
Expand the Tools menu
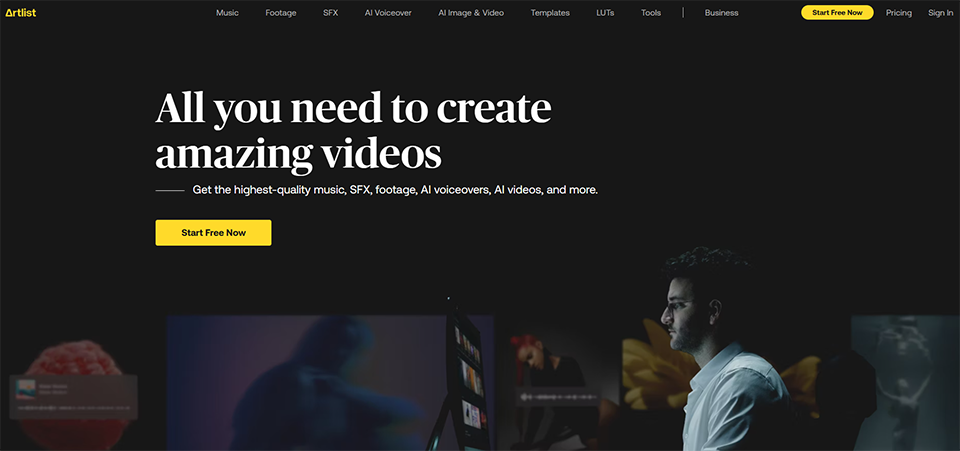[651, 13]
